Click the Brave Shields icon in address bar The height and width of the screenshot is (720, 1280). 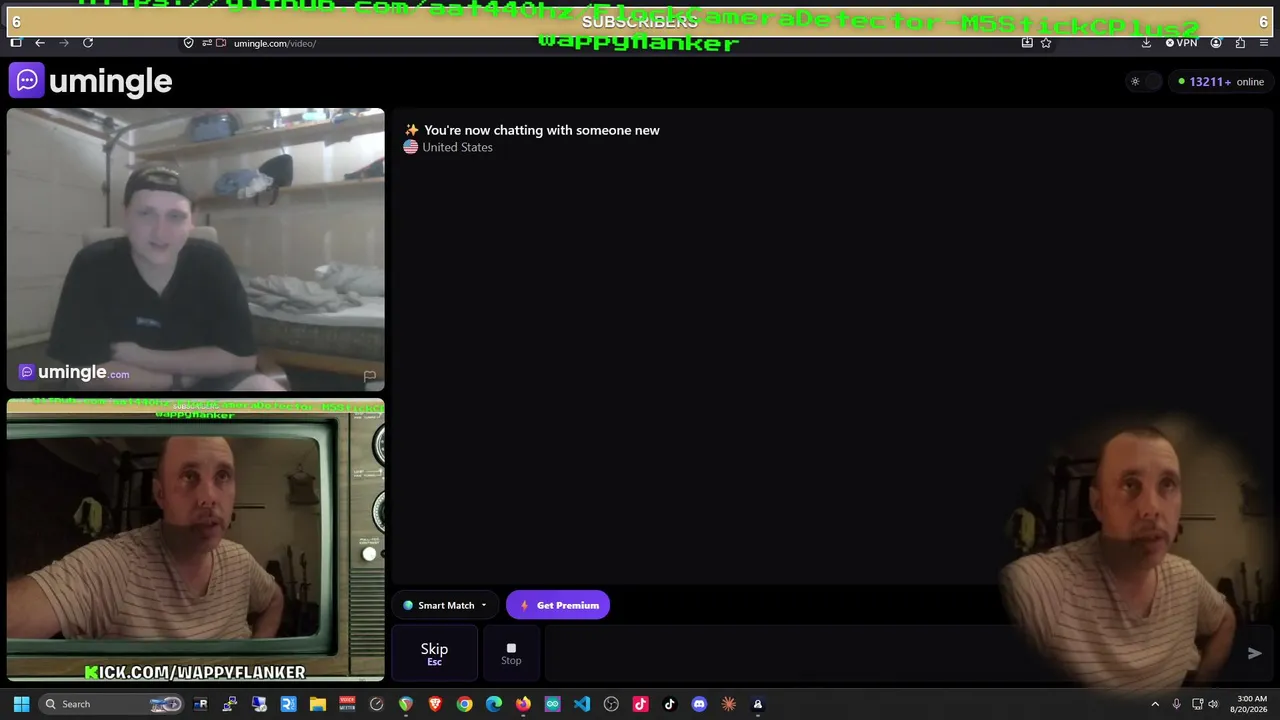click(189, 43)
